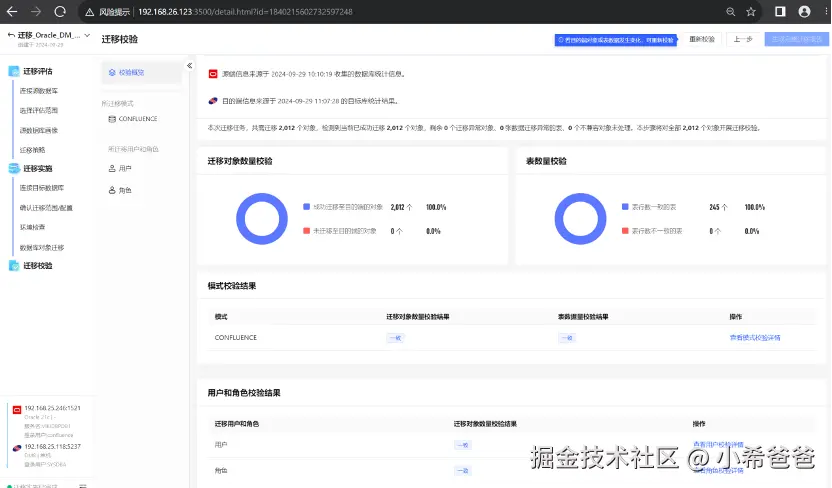Click the zoom magnifier icon in address bar
Image resolution: width=832 pixels, height=488 pixels.
(731, 12)
